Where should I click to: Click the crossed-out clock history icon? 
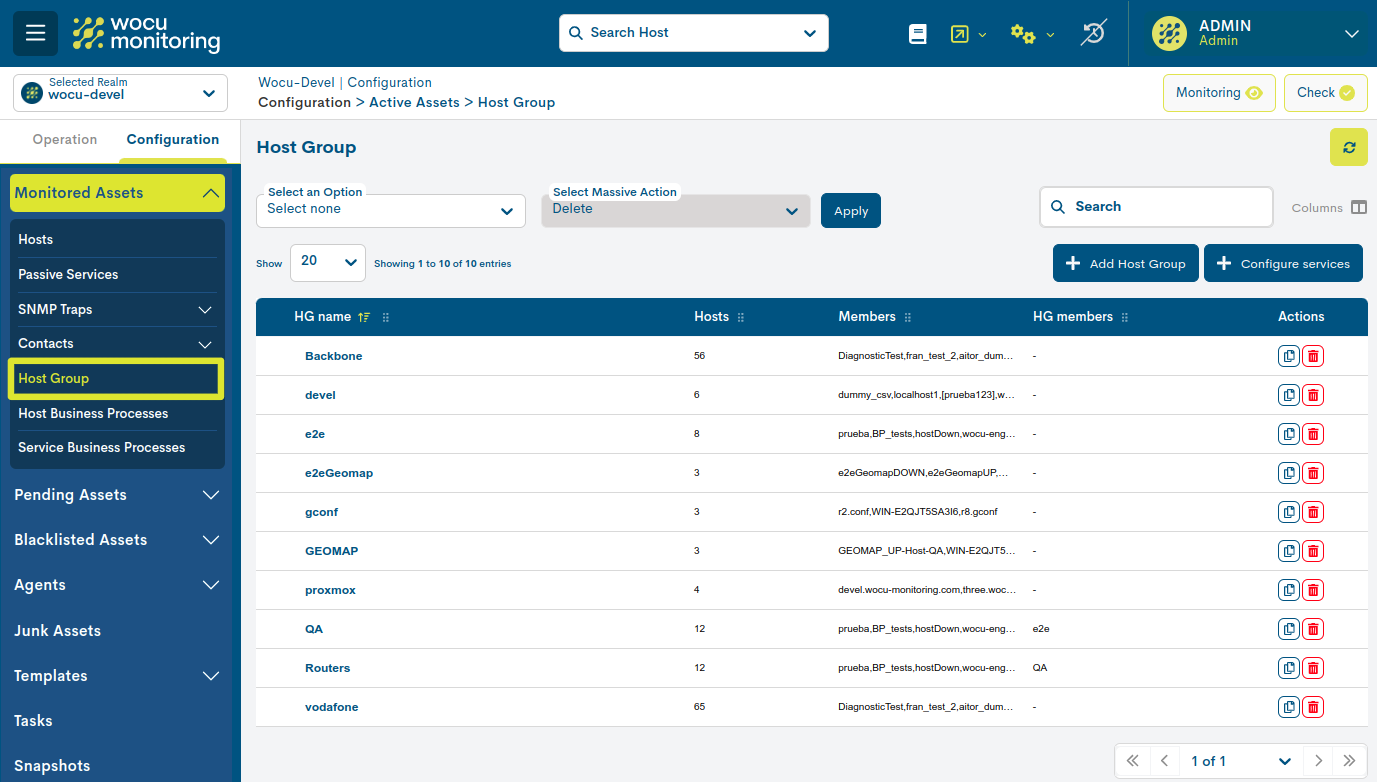[1093, 34]
